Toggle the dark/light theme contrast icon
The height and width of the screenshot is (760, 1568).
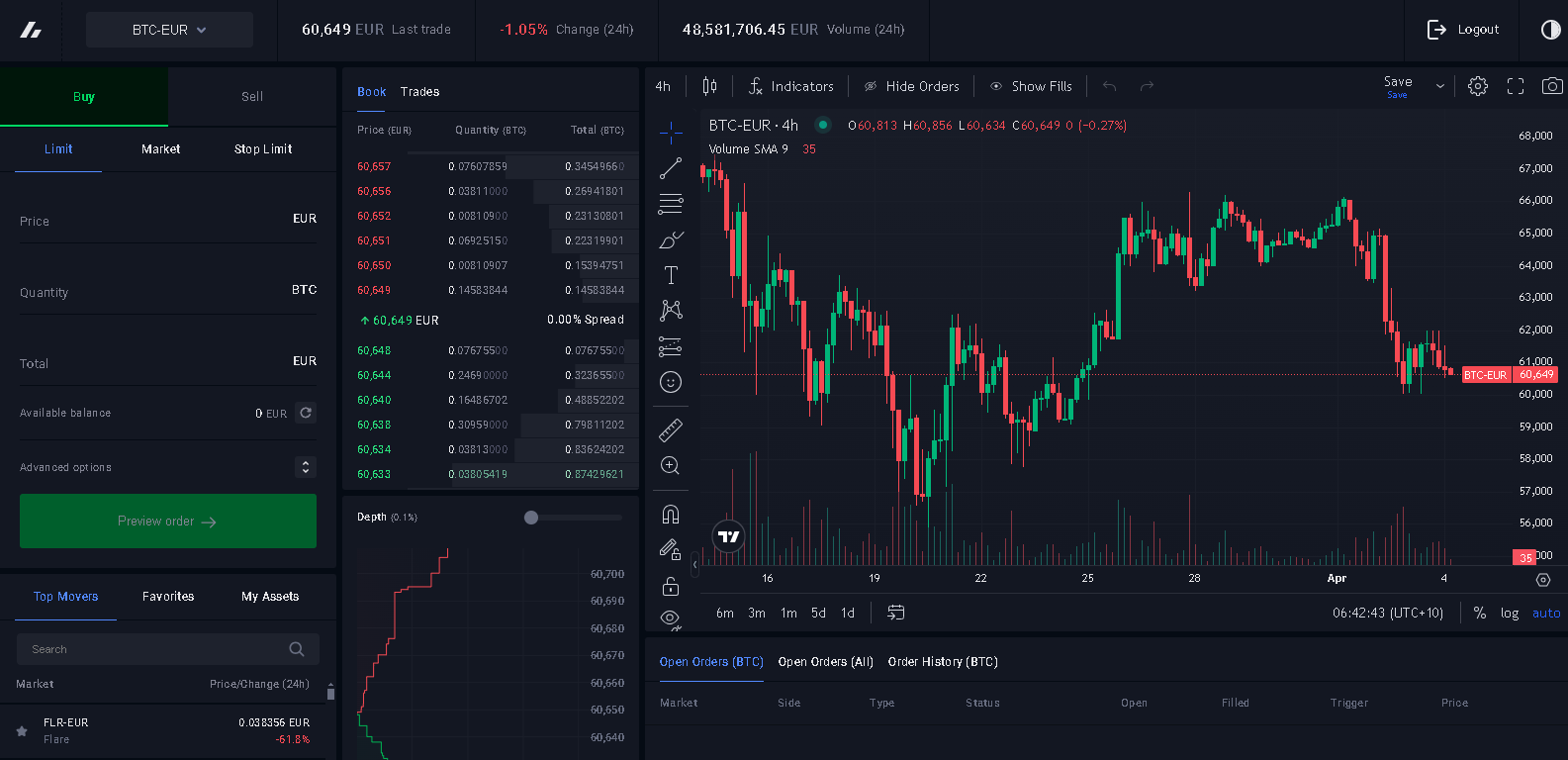coord(1550,30)
